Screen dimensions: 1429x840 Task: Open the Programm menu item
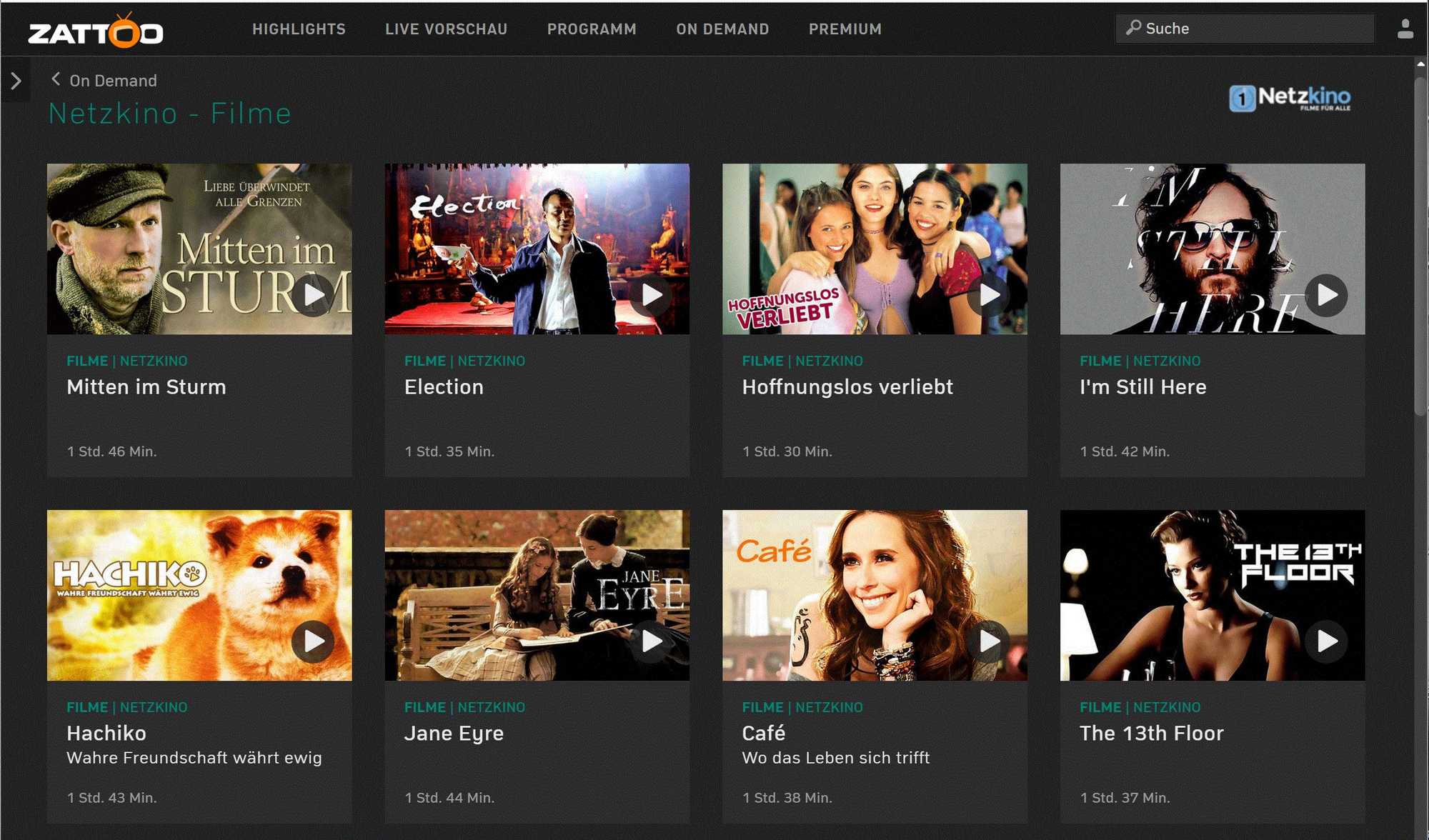(592, 29)
